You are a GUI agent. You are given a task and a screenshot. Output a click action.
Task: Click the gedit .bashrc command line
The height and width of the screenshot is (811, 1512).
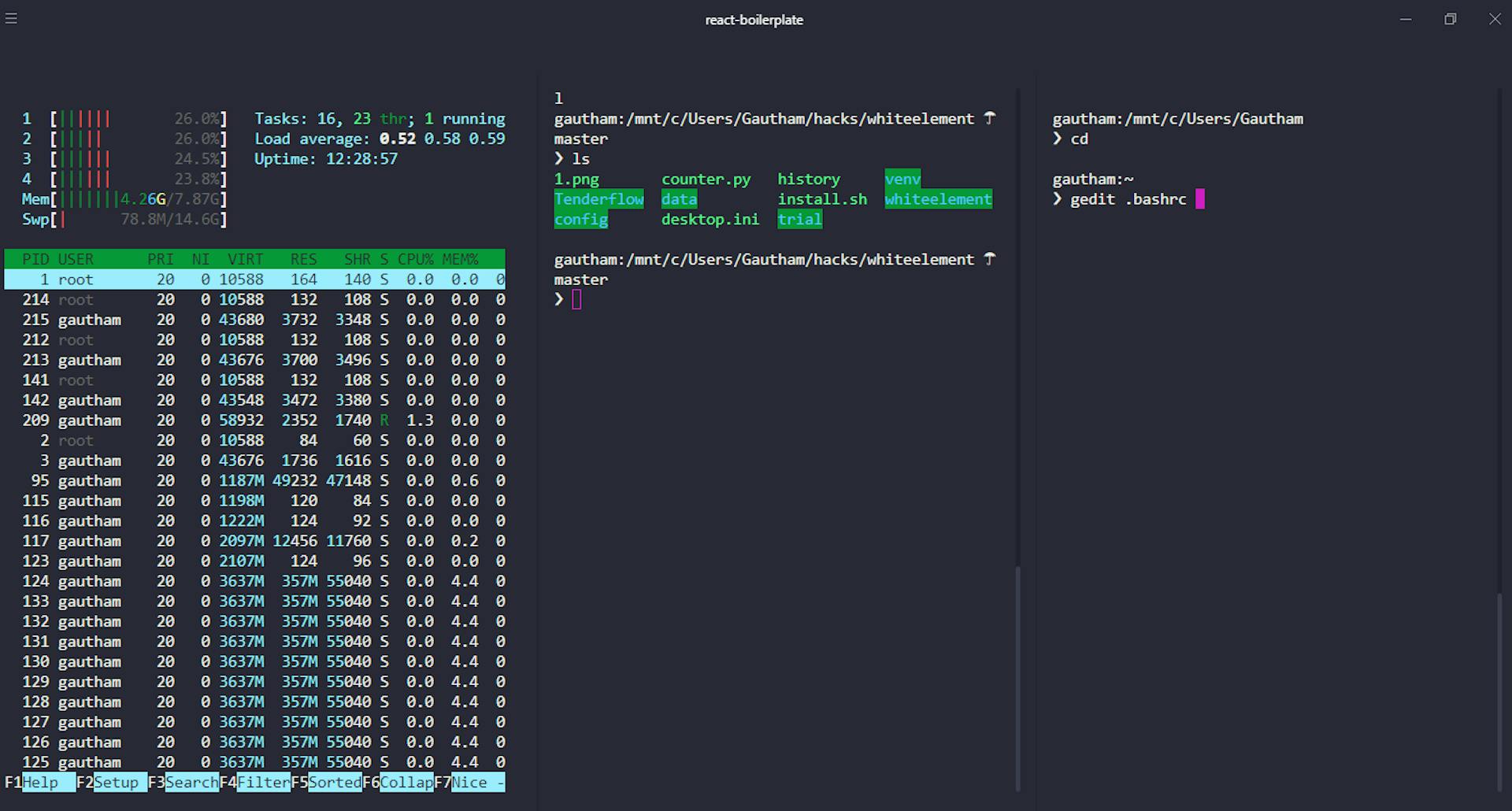click(x=1128, y=199)
